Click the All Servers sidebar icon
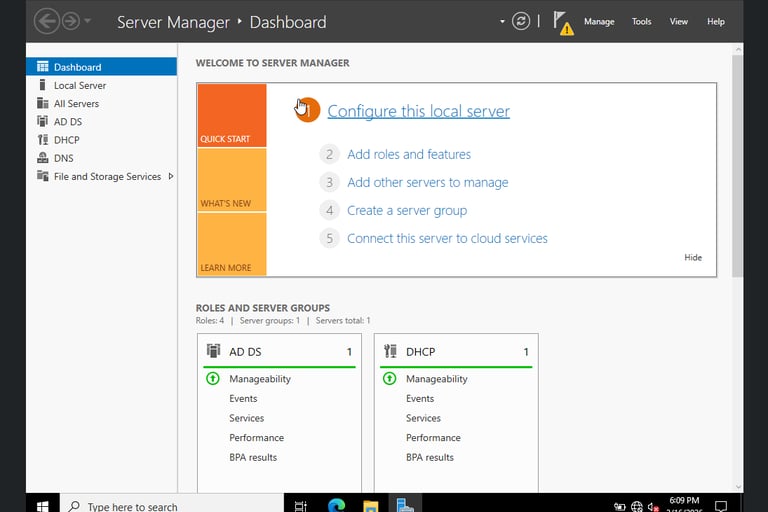This screenshot has width=768, height=512. 43,103
